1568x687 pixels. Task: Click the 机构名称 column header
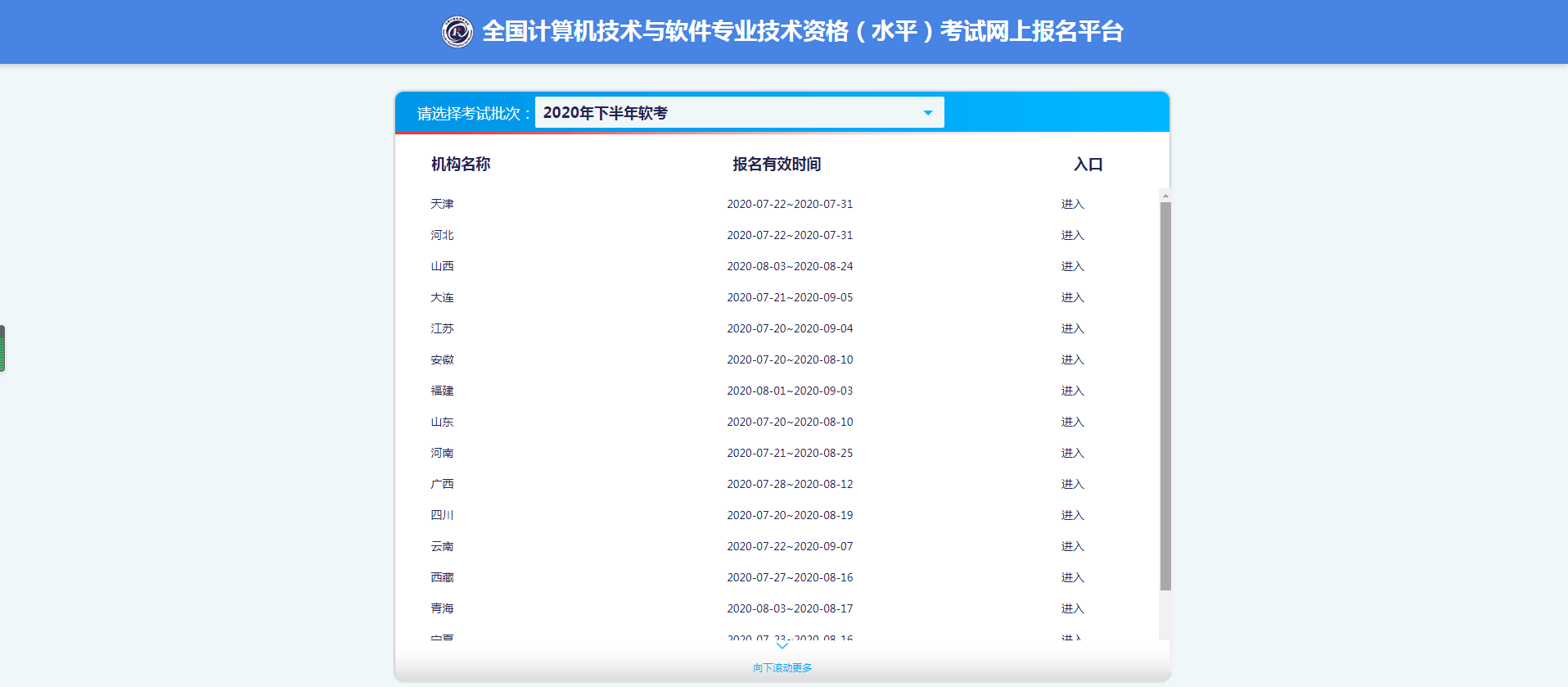(x=461, y=164)
